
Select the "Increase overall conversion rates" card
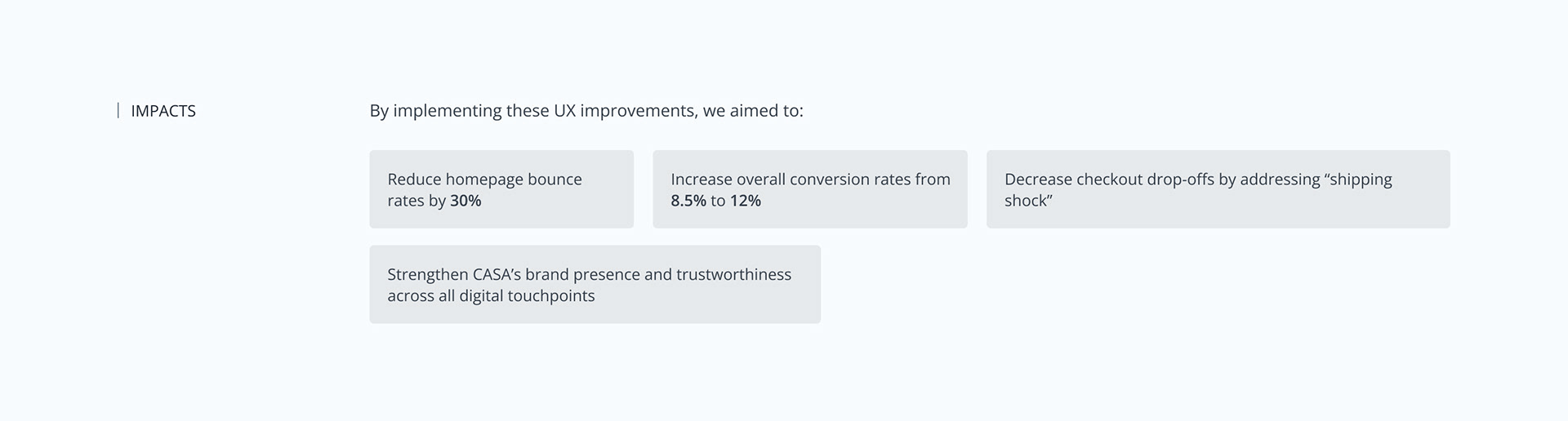pos(809,189)
